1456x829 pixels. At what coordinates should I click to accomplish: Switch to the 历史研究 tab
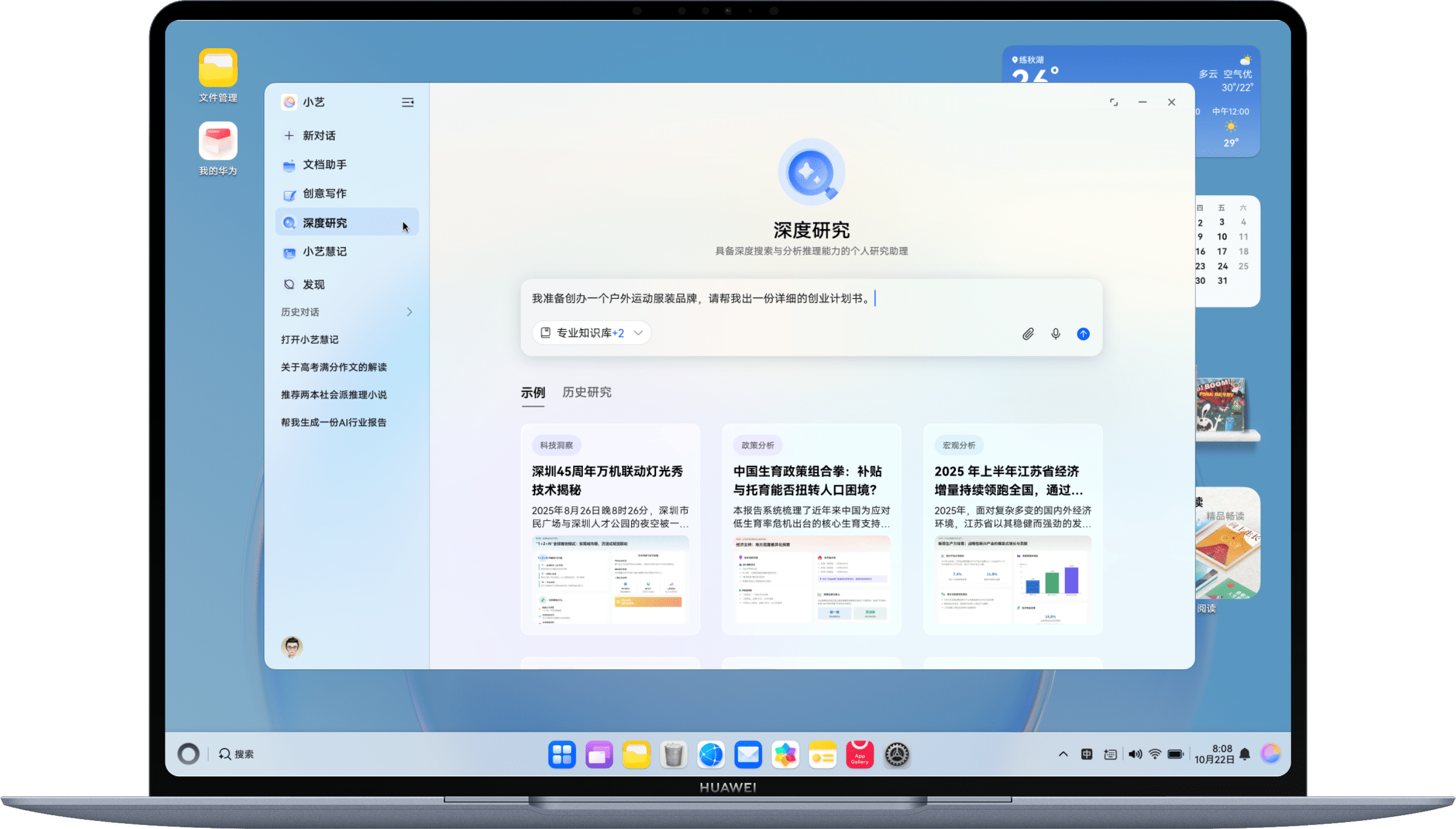pyautogui.click(x=586, y=392)
